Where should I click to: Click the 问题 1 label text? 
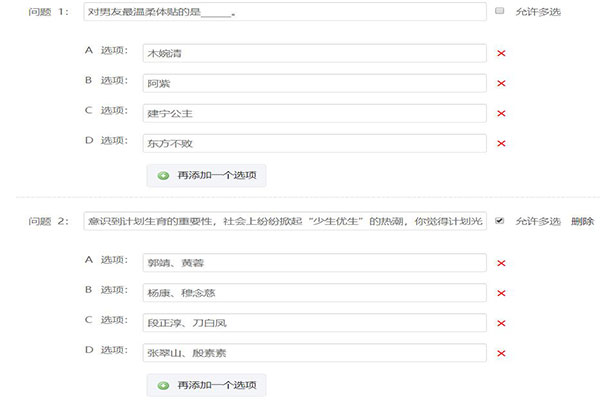coord(48,12)
